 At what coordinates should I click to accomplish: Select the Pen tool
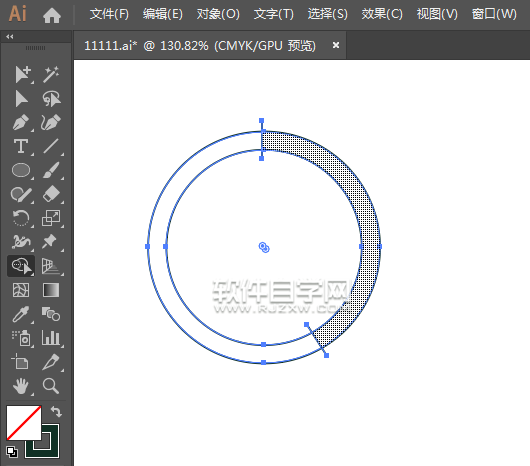21,122
